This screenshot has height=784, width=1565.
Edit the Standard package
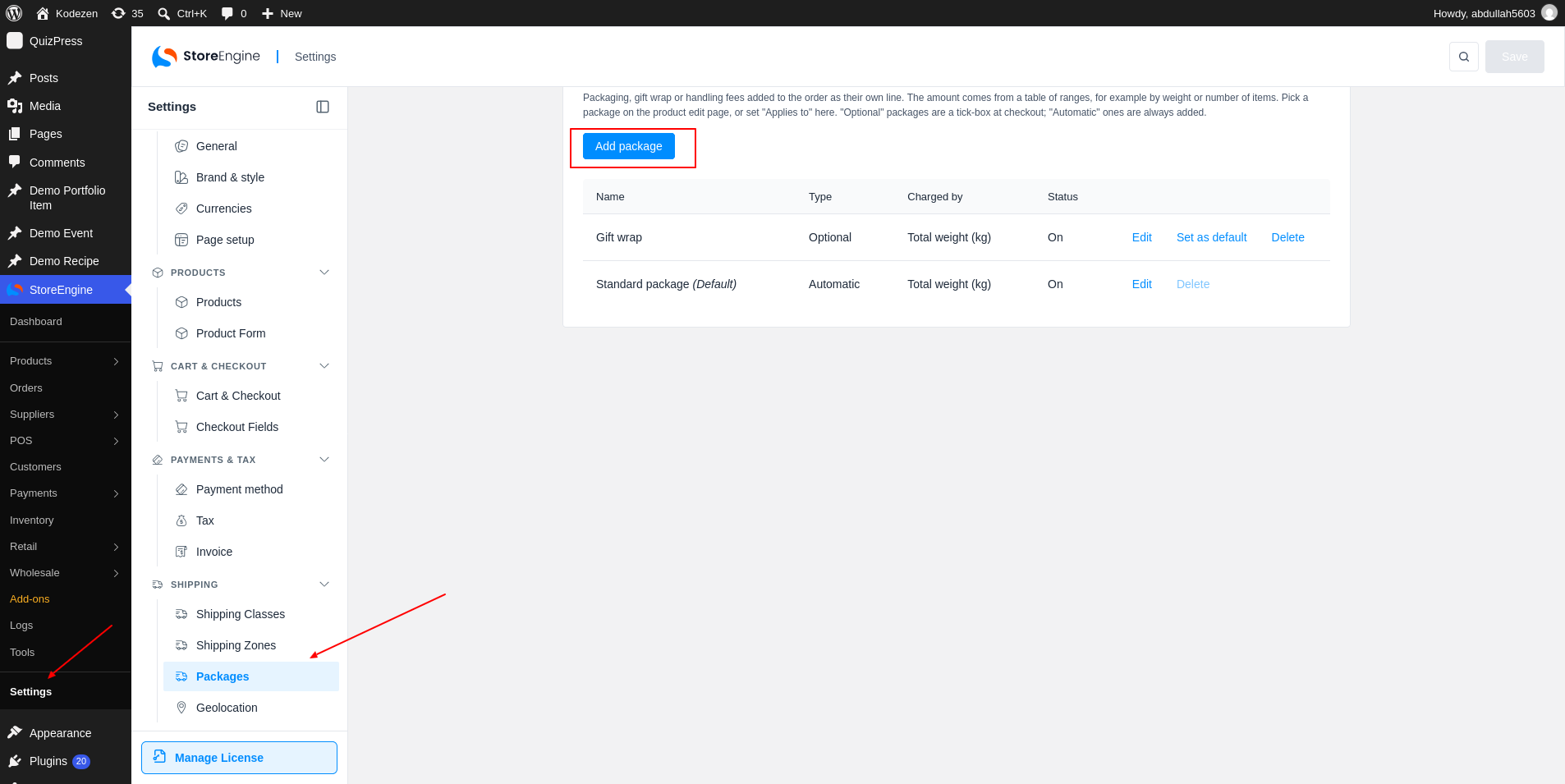click(1141, 284)
